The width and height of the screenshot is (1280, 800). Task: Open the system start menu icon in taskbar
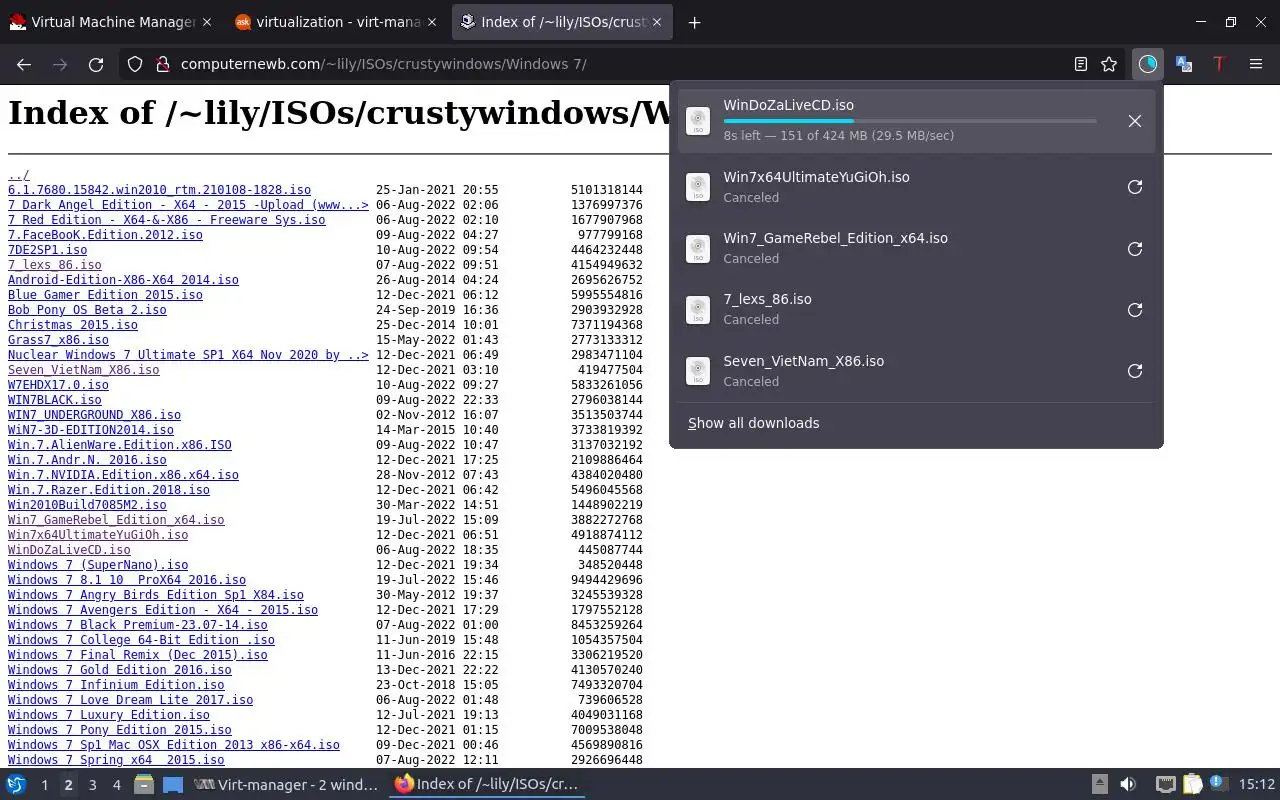click(x=16, y=785)
